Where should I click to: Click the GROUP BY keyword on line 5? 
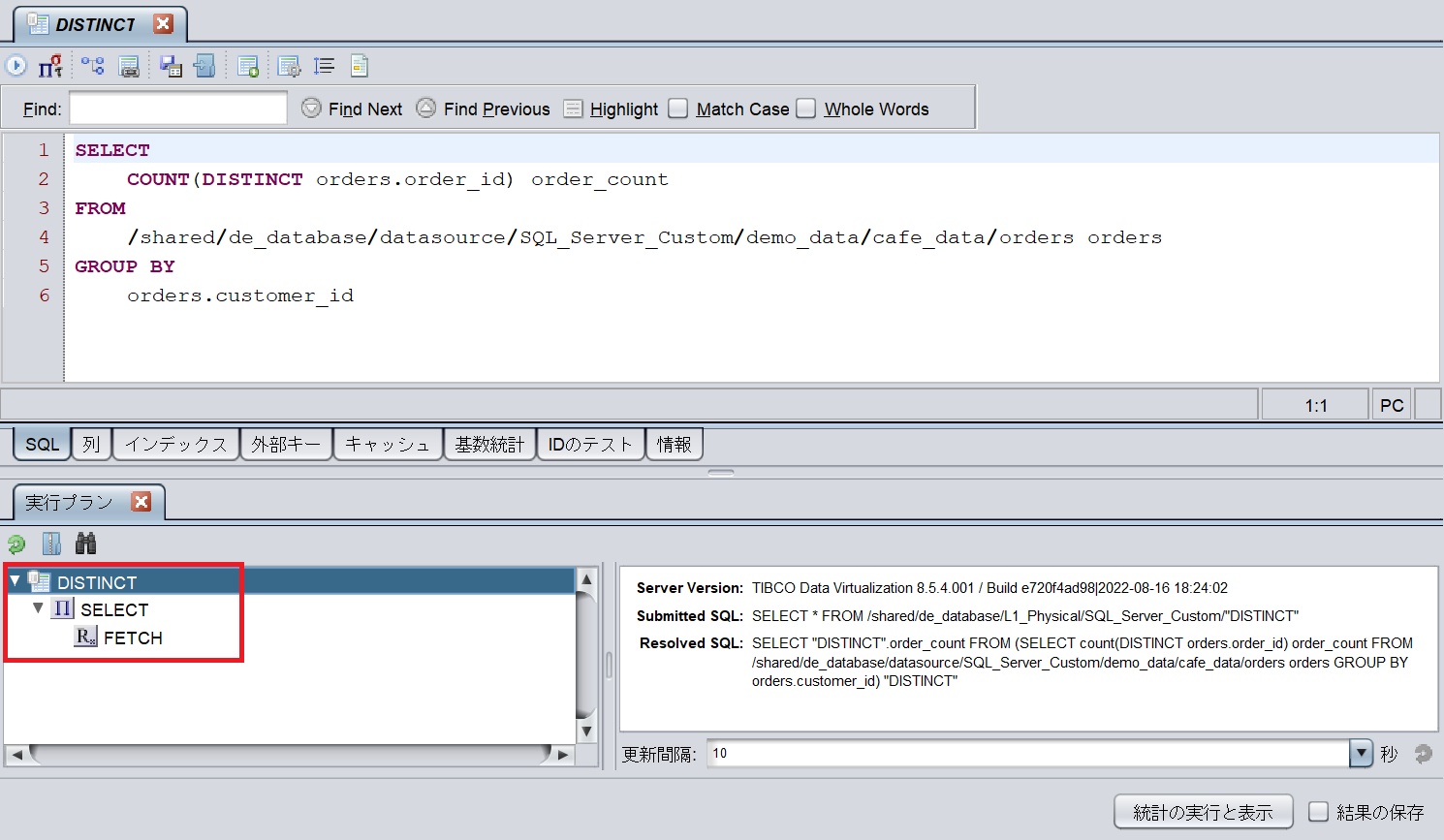pyautogui.click(x=125, y=266)
